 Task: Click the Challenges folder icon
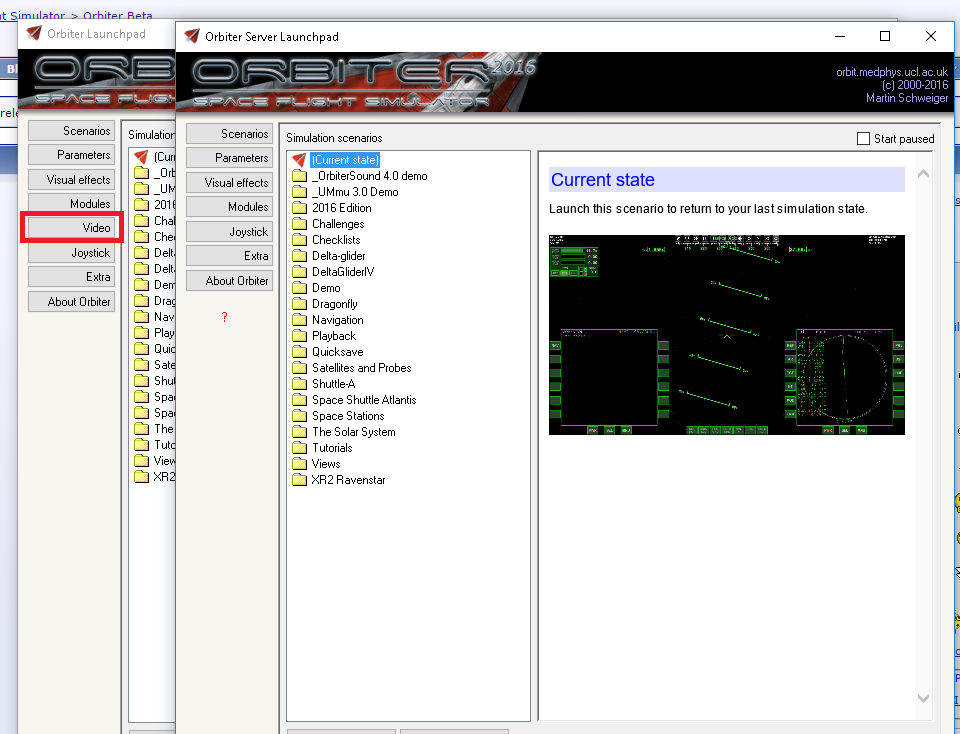299,224
